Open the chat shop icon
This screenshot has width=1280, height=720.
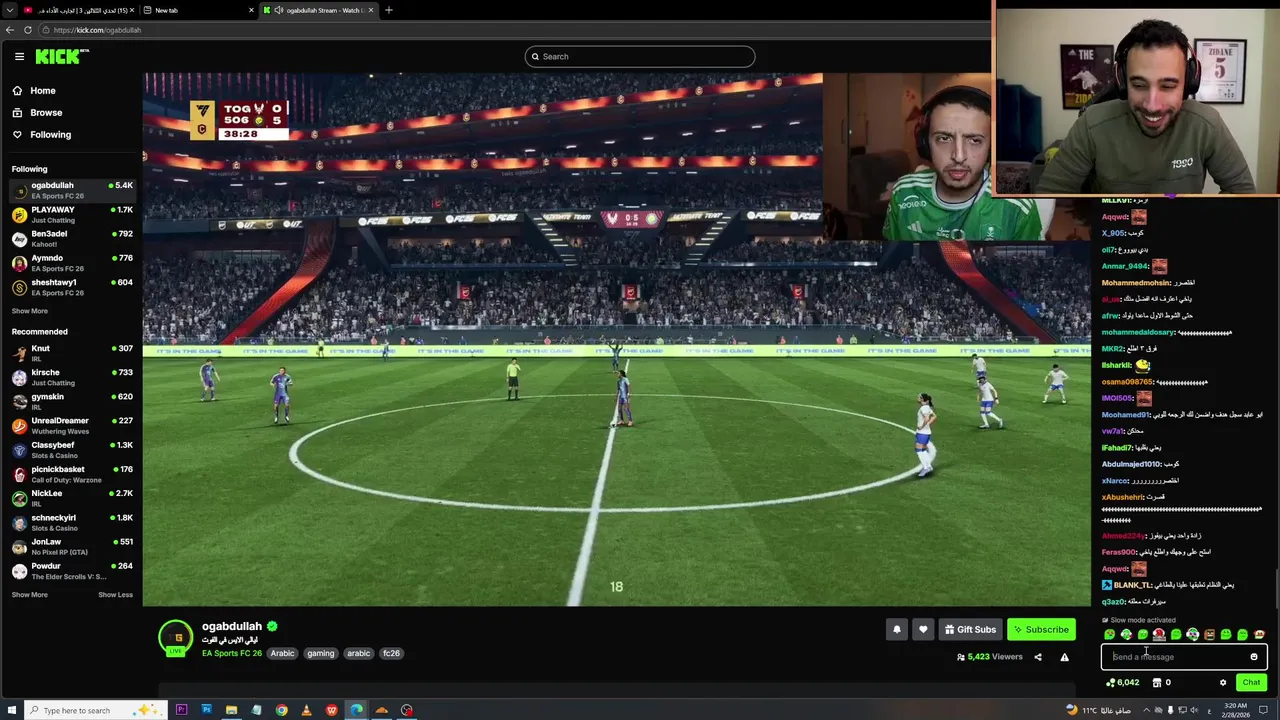[1157, 682]
